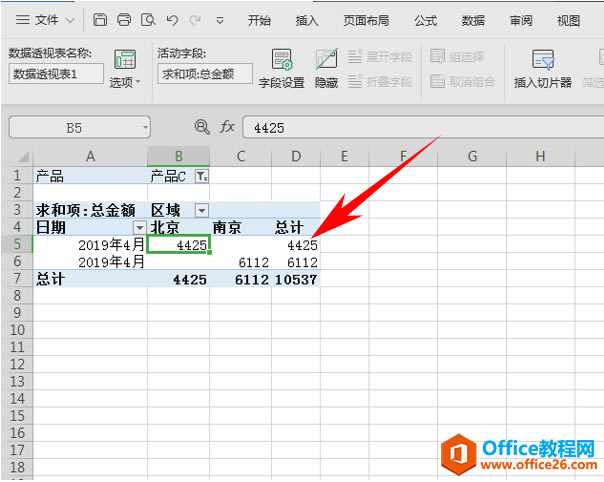
Task: Open the 日期 row filter dropdown
Action: point(139,227)
